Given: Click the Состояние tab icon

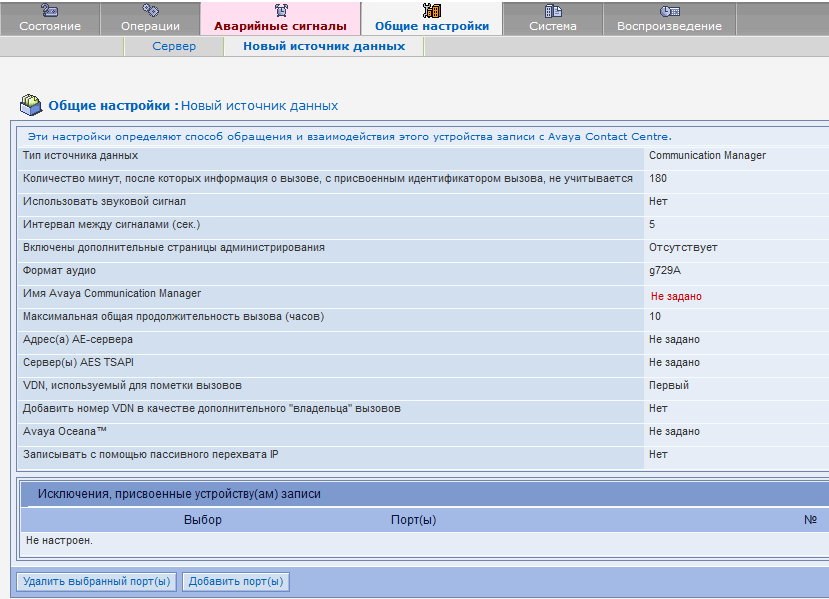Looking at the screenshot, I should pos(49,10).
